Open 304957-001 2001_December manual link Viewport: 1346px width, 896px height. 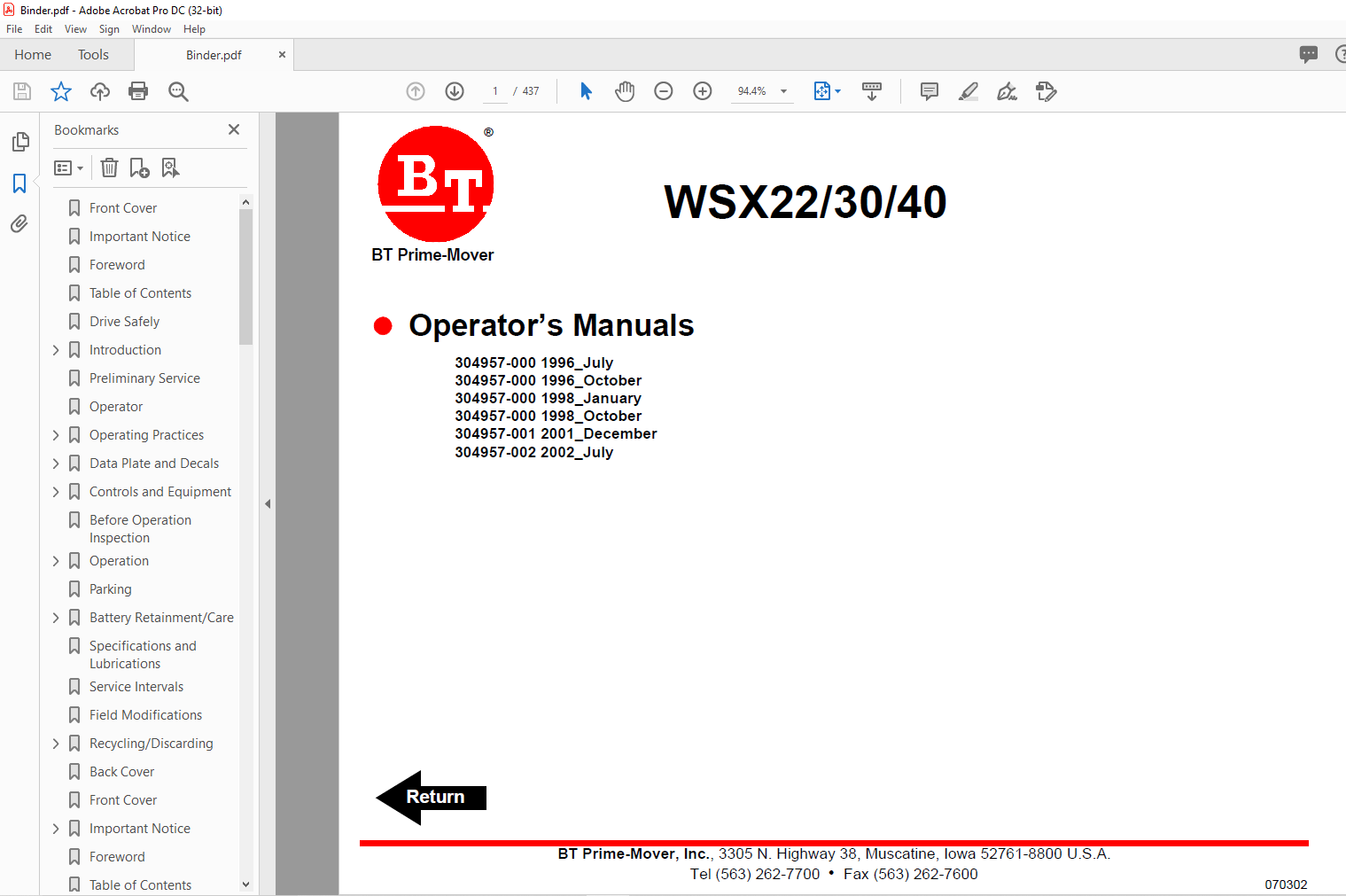click(556, 433)
